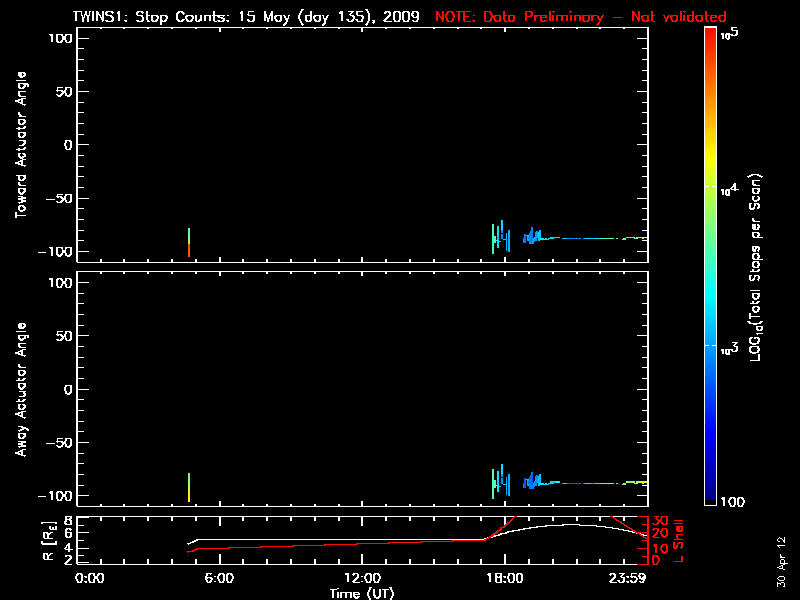800x600 pixels.
Task: Click the 100 label at colorbar bottom
Action: click(x=731, y=500)
